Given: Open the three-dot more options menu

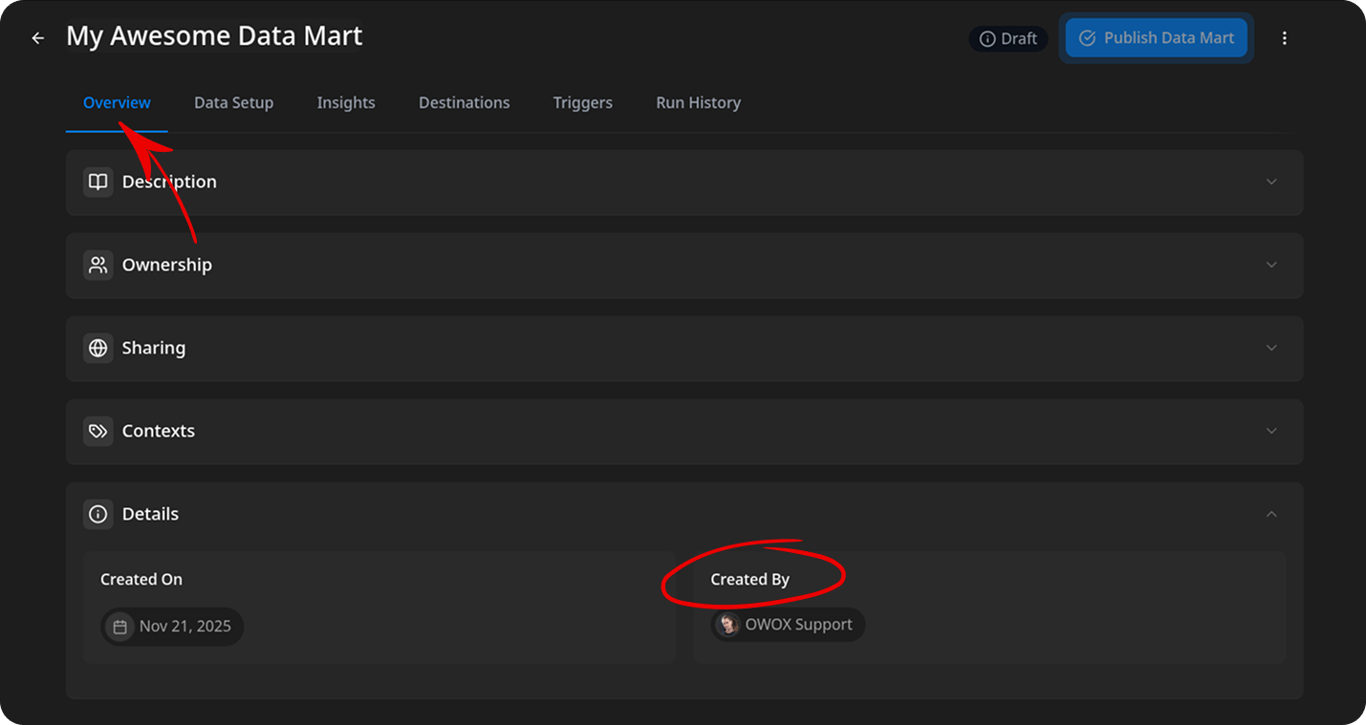Looking at the screenshot, I should click(x=1285, y=38).
